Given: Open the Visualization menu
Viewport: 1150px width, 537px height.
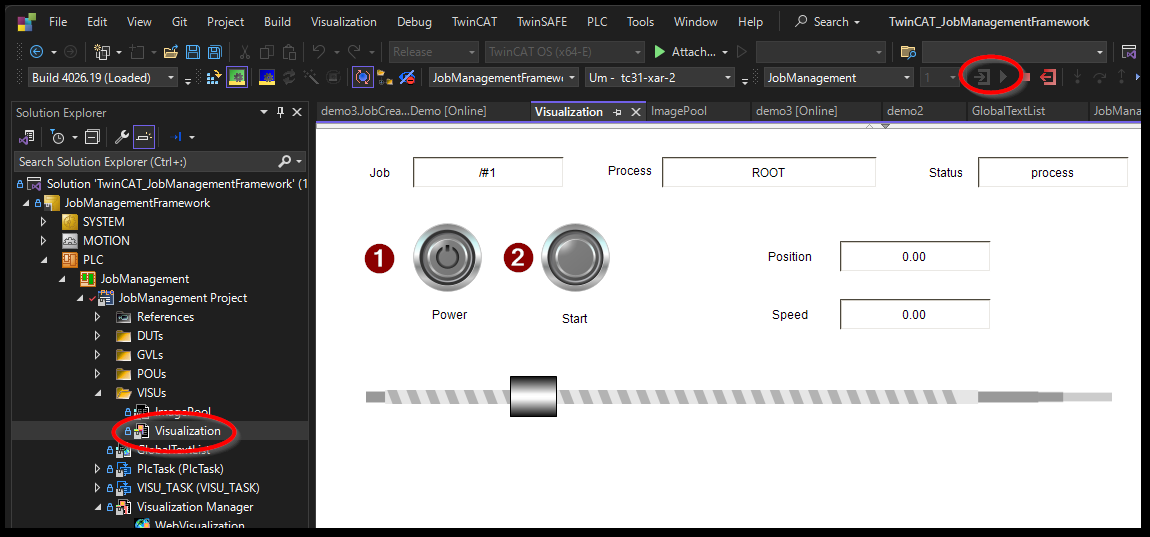Looking at the screenshot, I should pos(343,22).
